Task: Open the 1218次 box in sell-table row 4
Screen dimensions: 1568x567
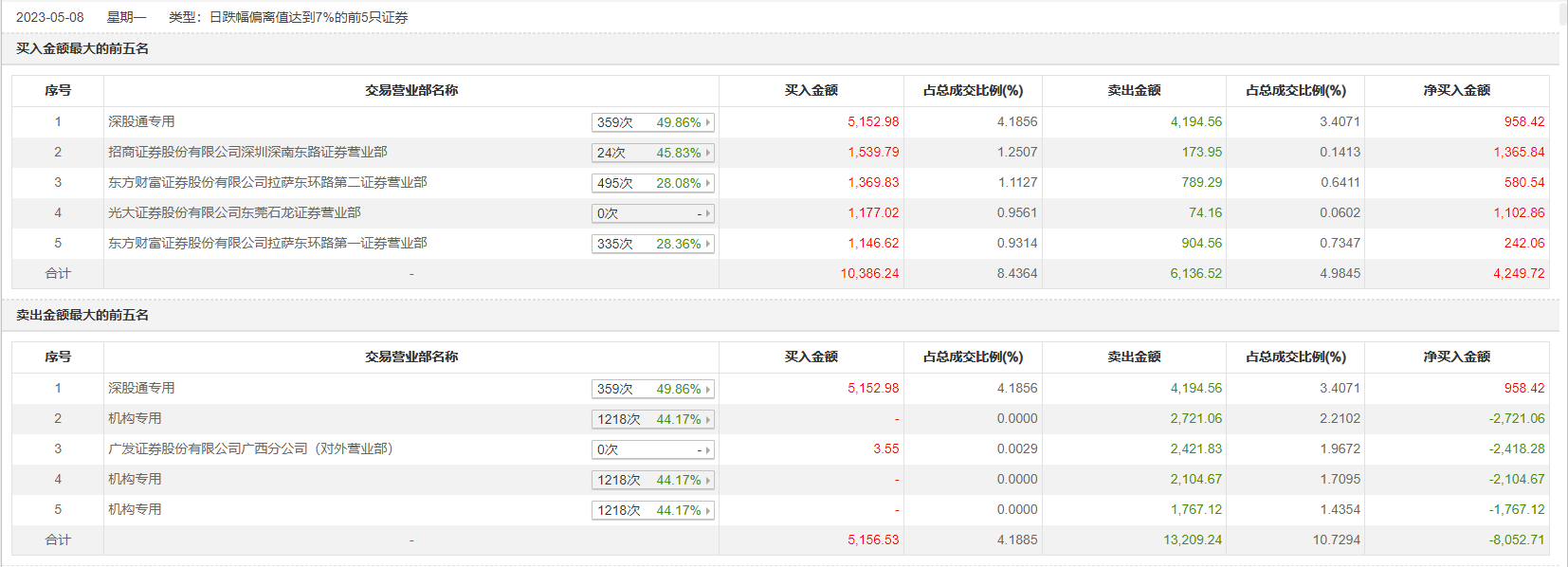Action: (652, 480)
